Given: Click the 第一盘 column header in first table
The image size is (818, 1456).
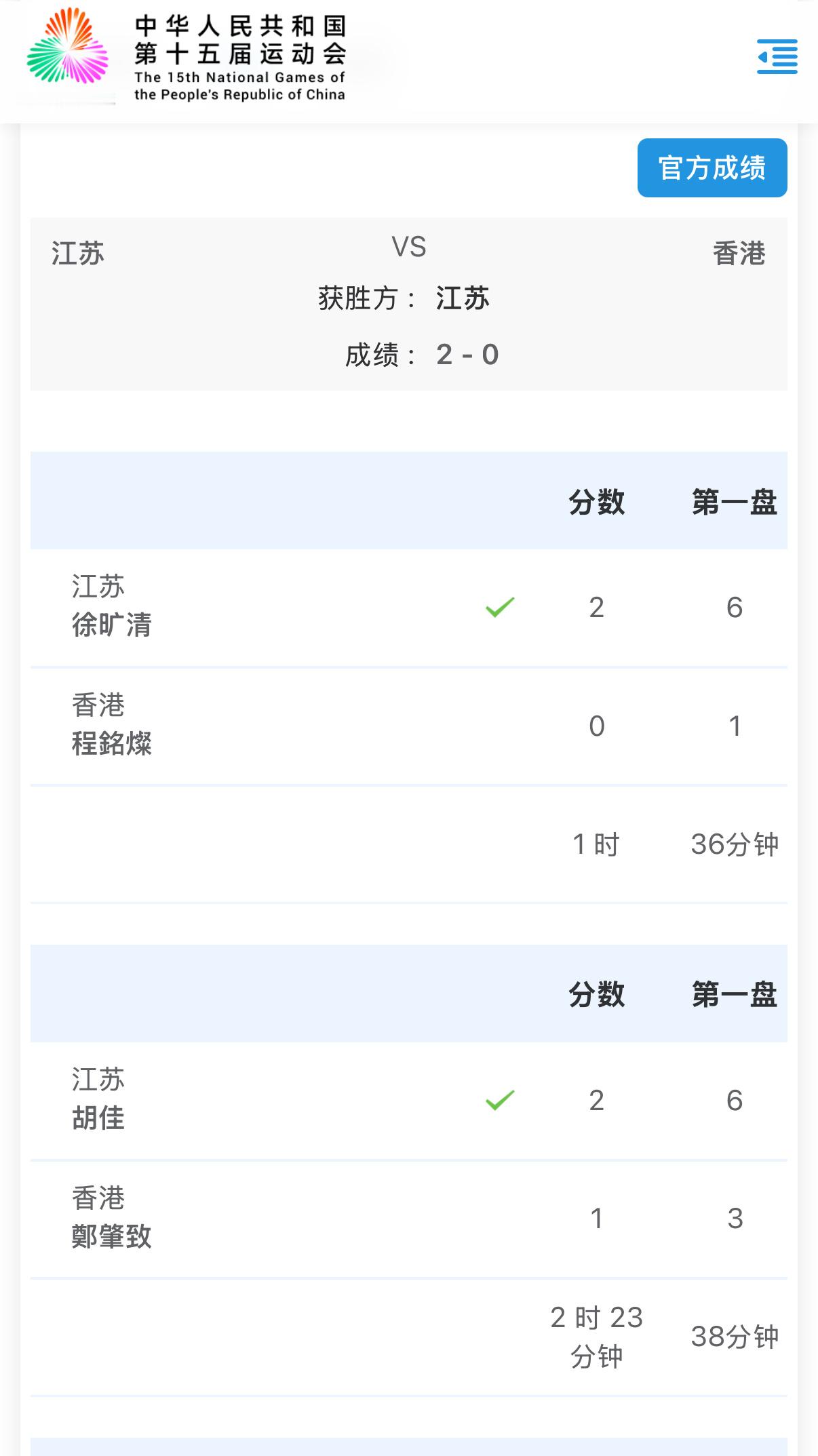Looking at the screenshot, I should (x=735, y=503).
